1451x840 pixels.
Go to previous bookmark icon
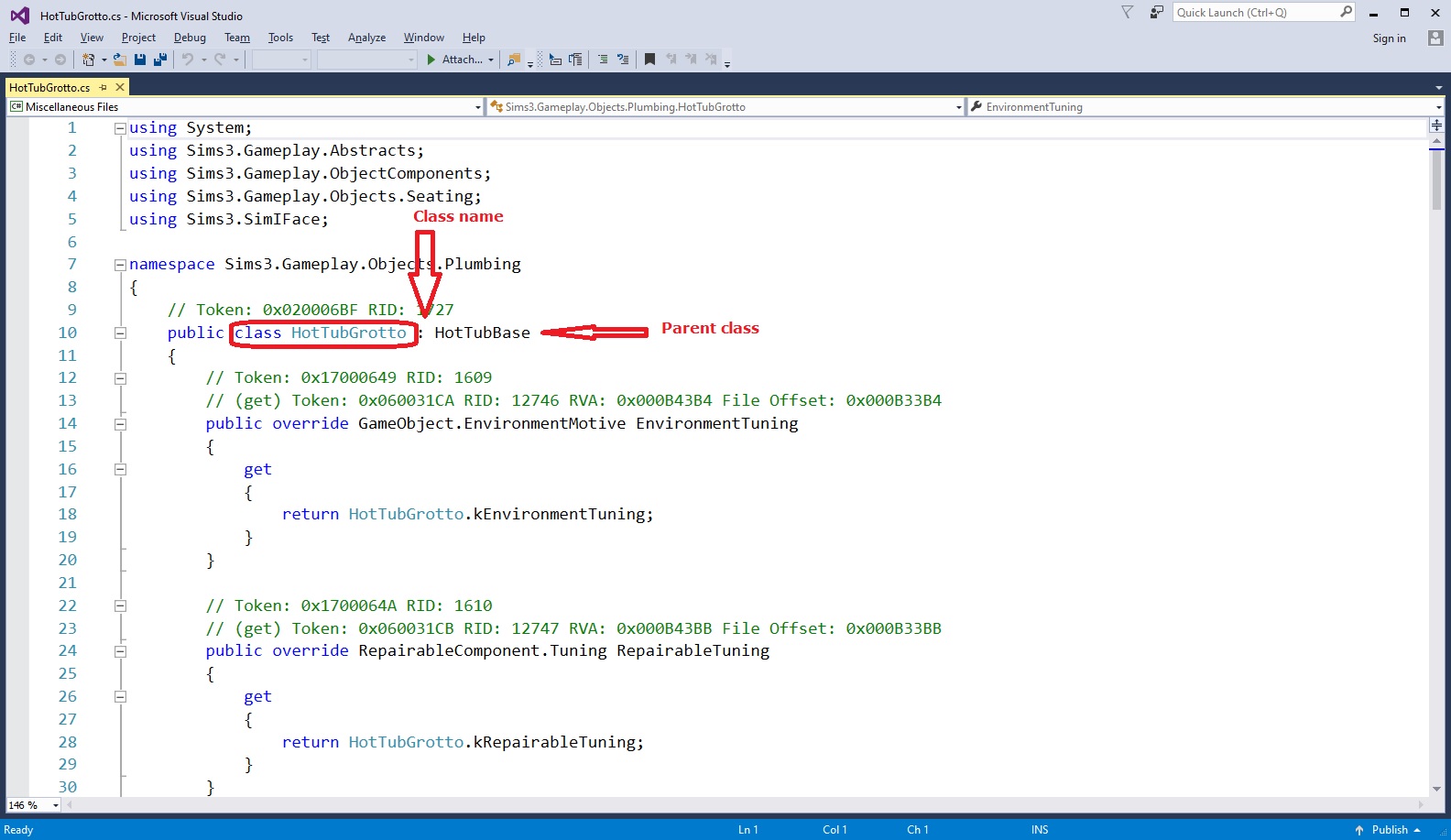(671, 60)
